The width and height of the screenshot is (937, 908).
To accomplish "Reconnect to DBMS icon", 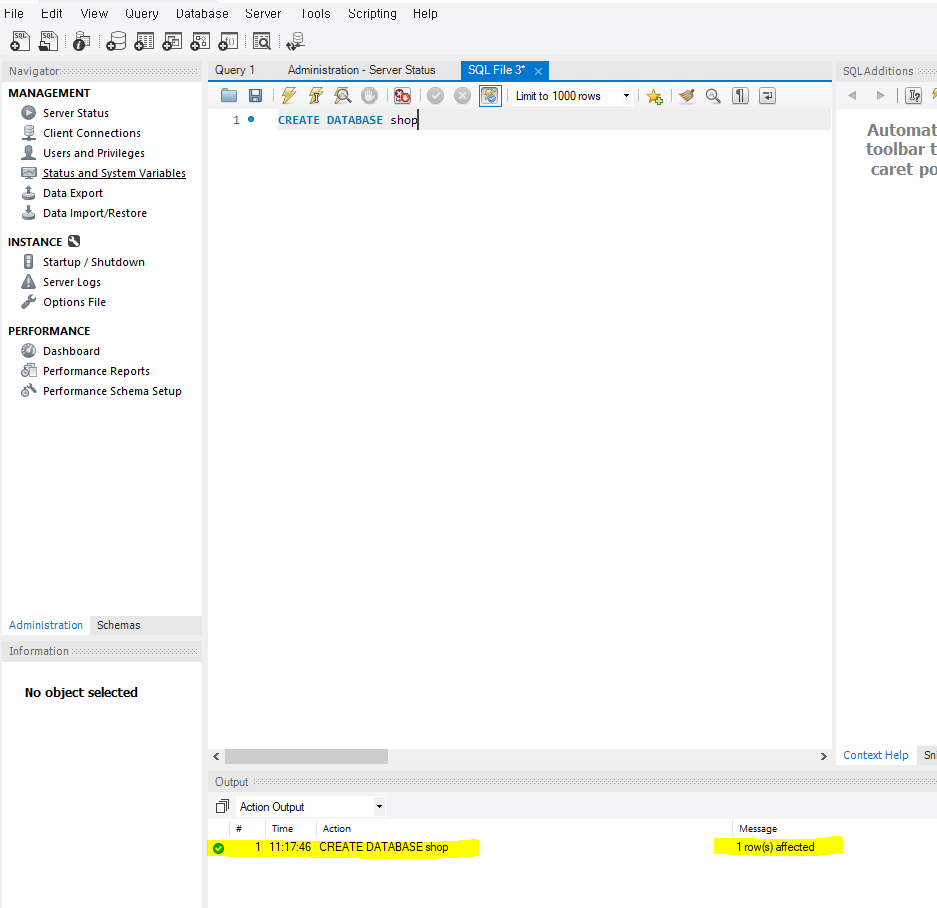I will (295, 41).
